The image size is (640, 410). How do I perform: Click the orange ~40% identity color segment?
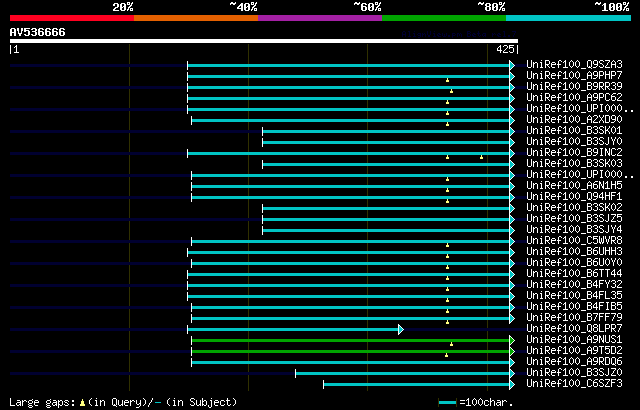point(196,18)
